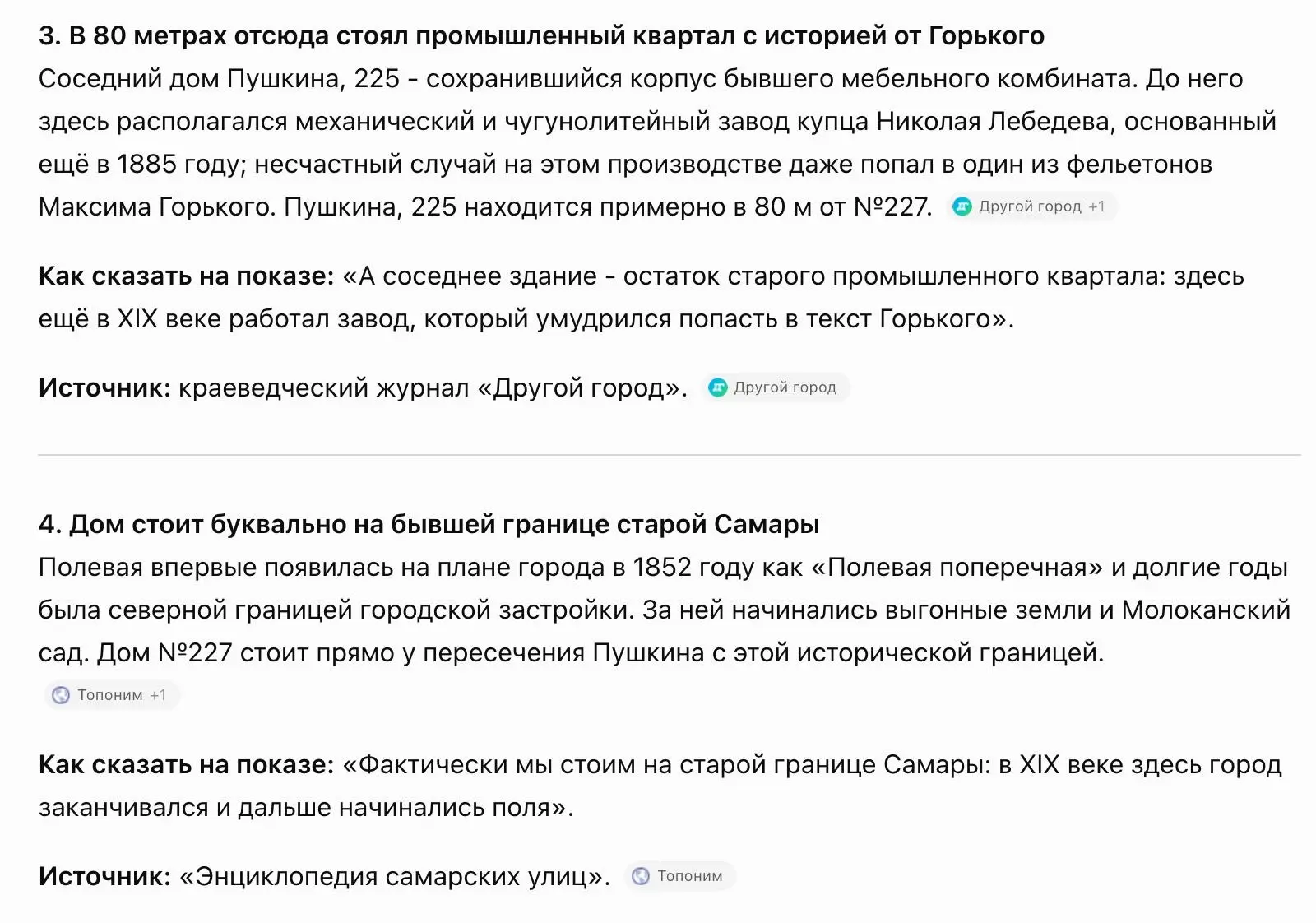
Task: Click the «Источник:» label before краеведческий журнал
Action: 104,387
